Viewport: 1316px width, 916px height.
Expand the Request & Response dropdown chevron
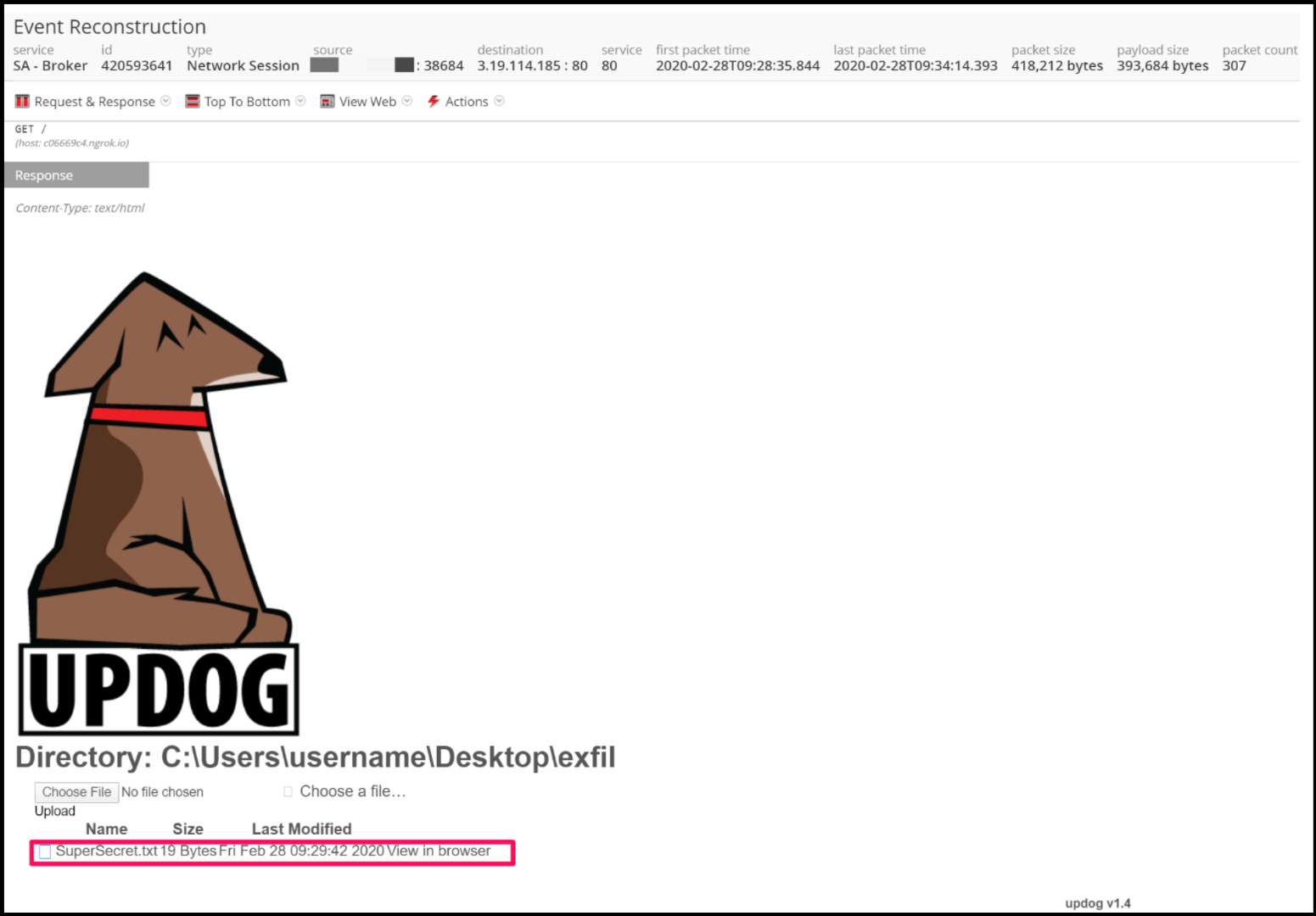click(x=167, y=101)
